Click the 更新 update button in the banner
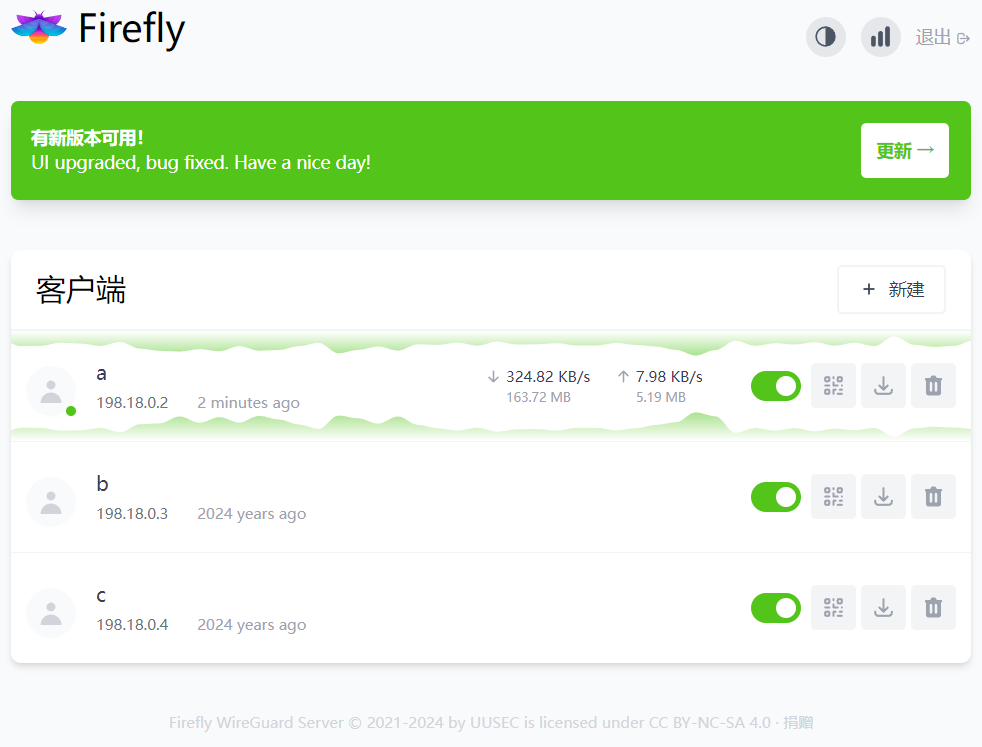The width and height of the screenshot is (982, 747). click(904, 150)
